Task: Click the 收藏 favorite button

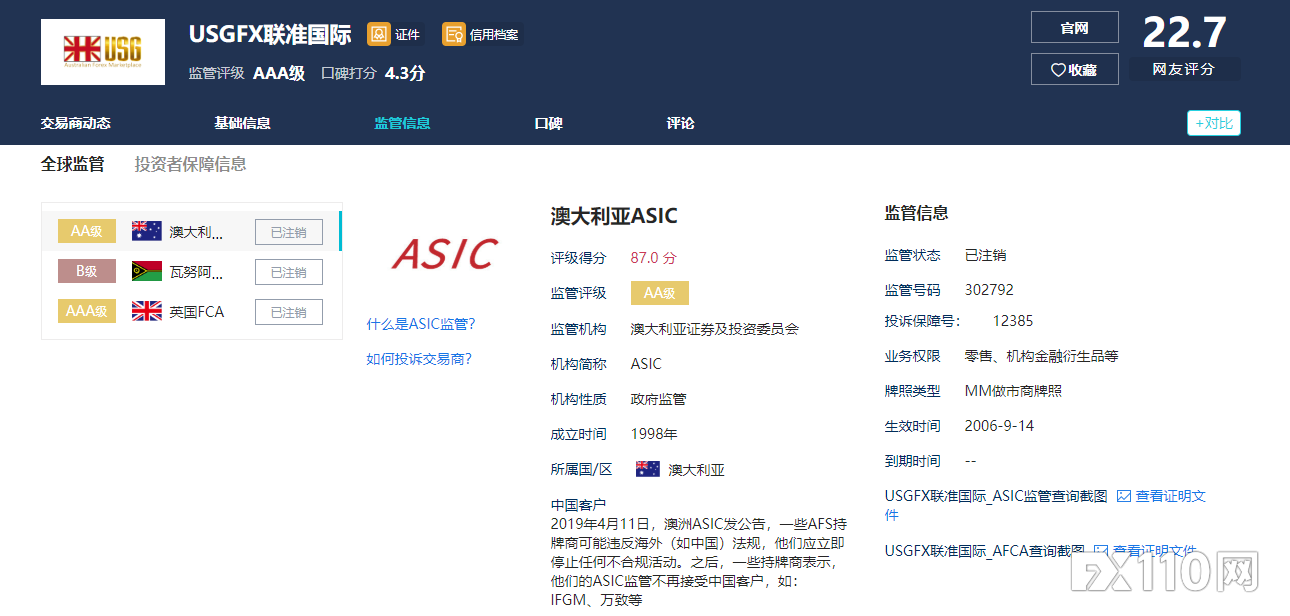Action: pyautogui.click(x=1075, y=70)
